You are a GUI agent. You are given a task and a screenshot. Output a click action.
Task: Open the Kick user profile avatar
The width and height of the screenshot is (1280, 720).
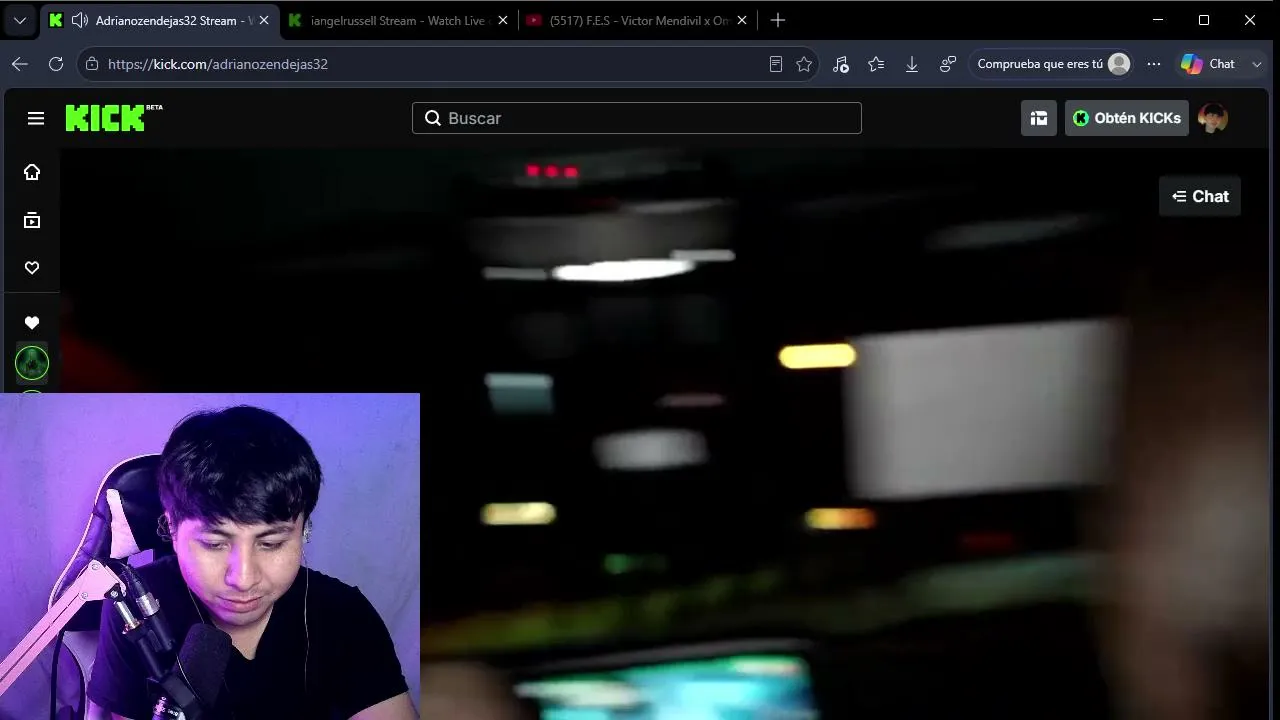click(x=1213, y=118)
